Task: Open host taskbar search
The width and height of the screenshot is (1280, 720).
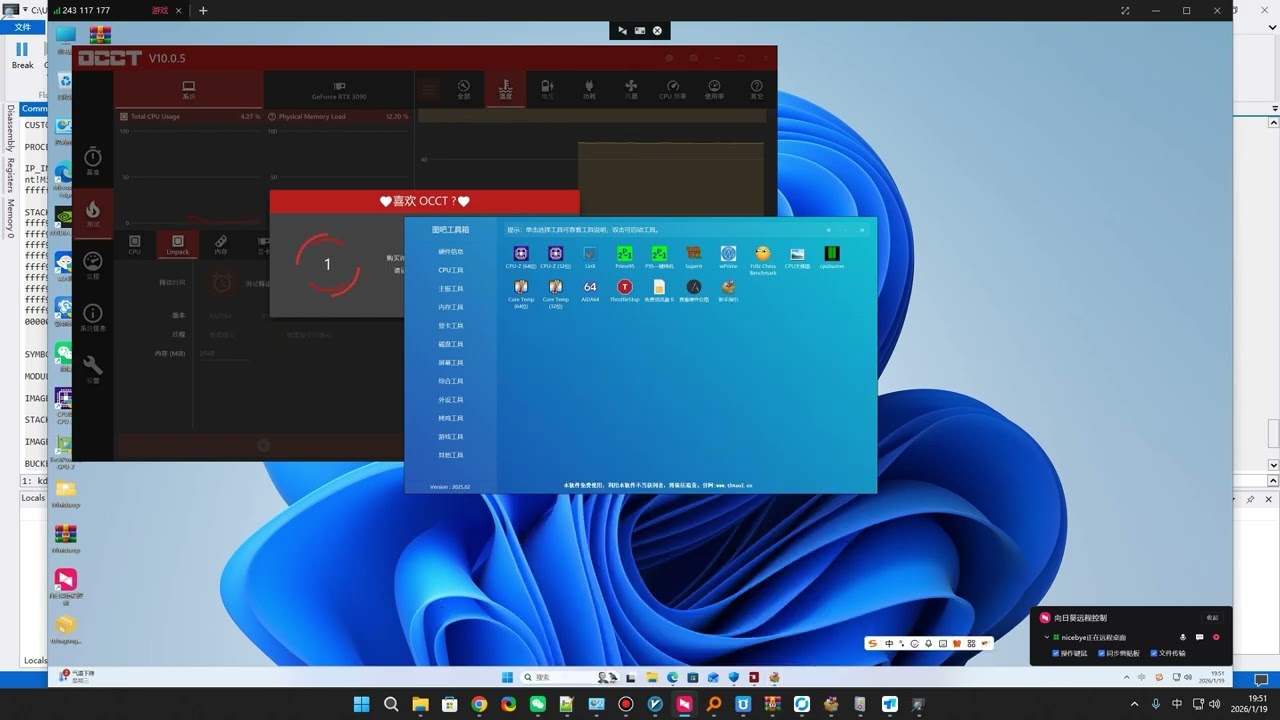Action: point(391,704)
